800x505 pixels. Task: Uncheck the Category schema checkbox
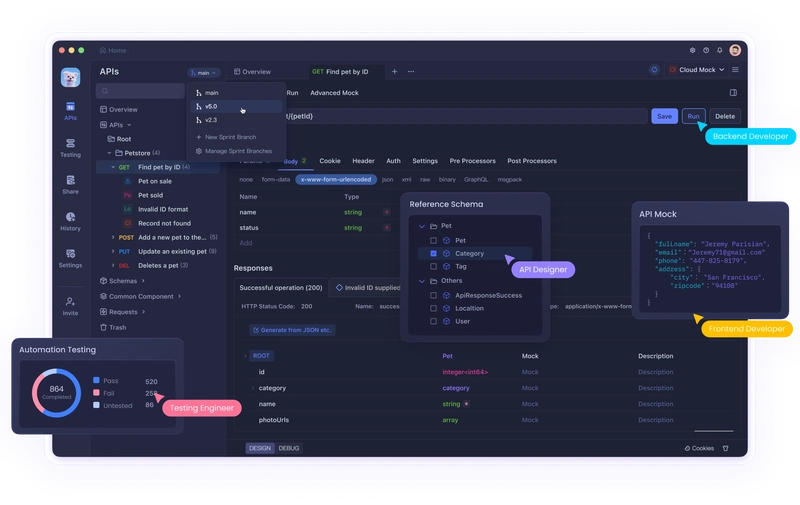(x=433, y=254)
